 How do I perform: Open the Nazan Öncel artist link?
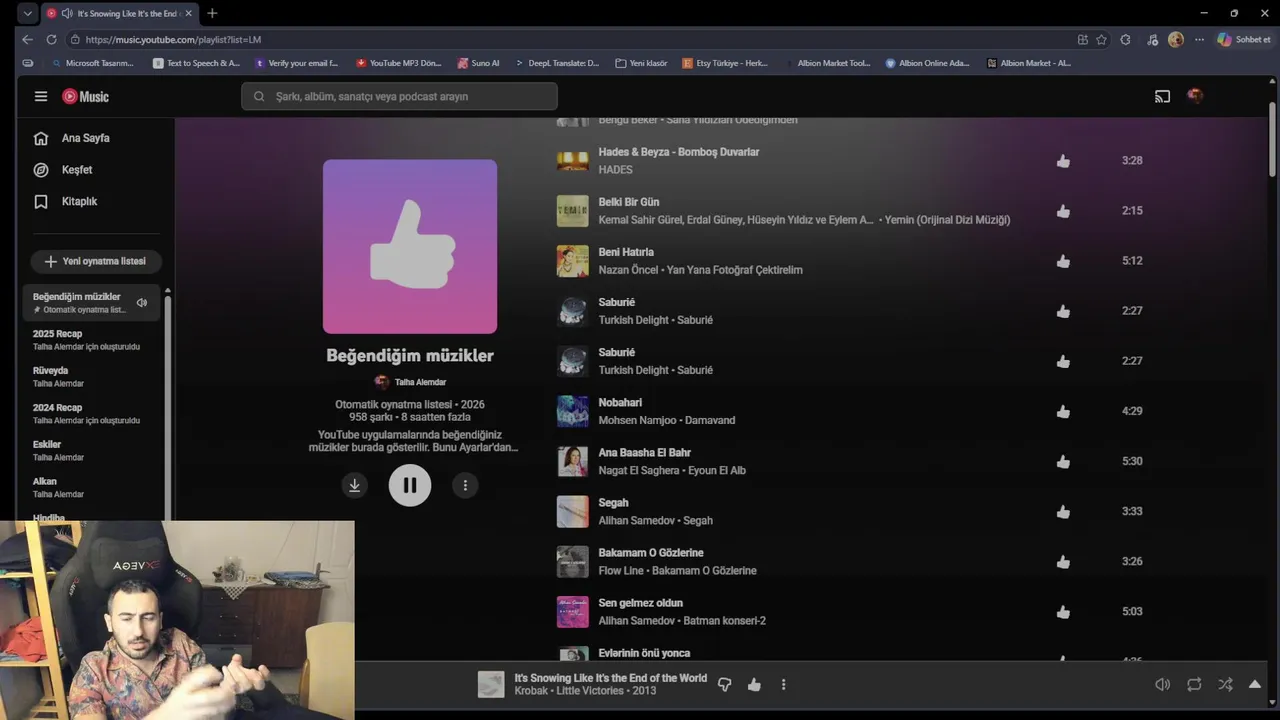pos(629,270)
